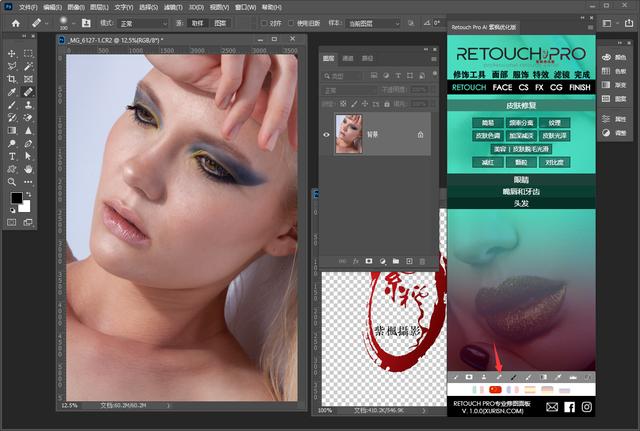Viewport: 640px width, 431px height.
Task: Open the 滤镜 menu
Action: [173, 7]
